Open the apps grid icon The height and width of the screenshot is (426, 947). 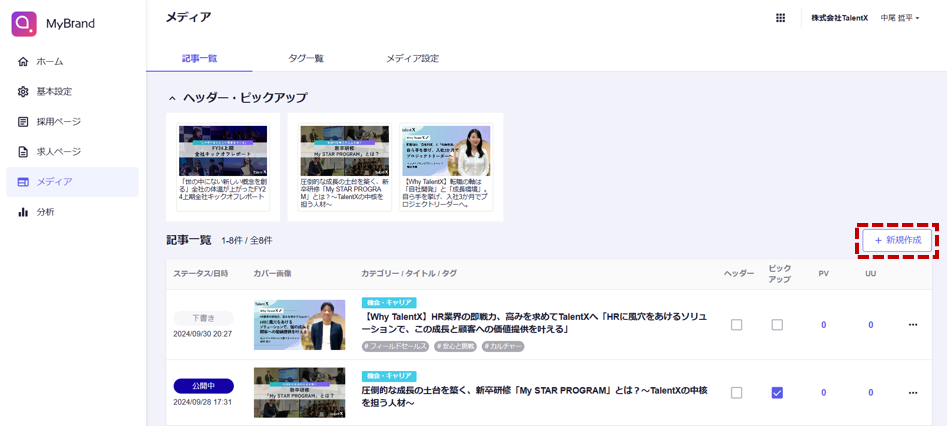coord(781,18)
